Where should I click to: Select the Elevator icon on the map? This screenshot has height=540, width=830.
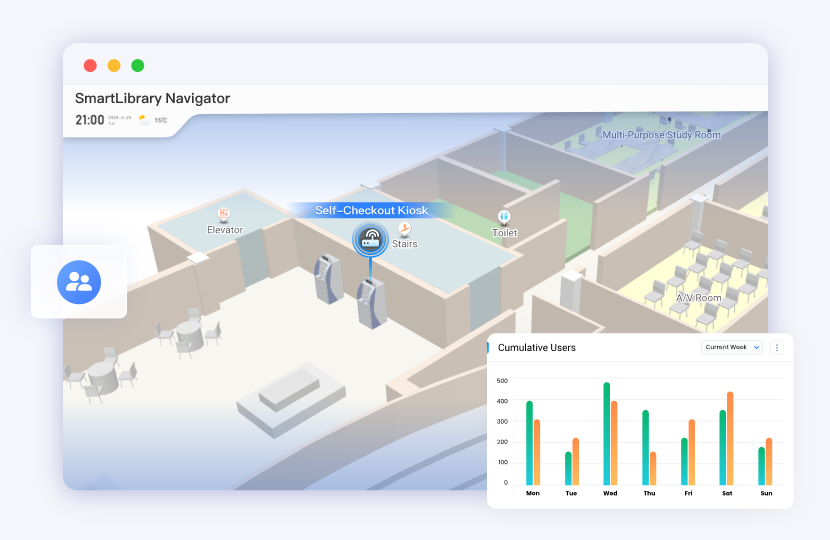224,215
